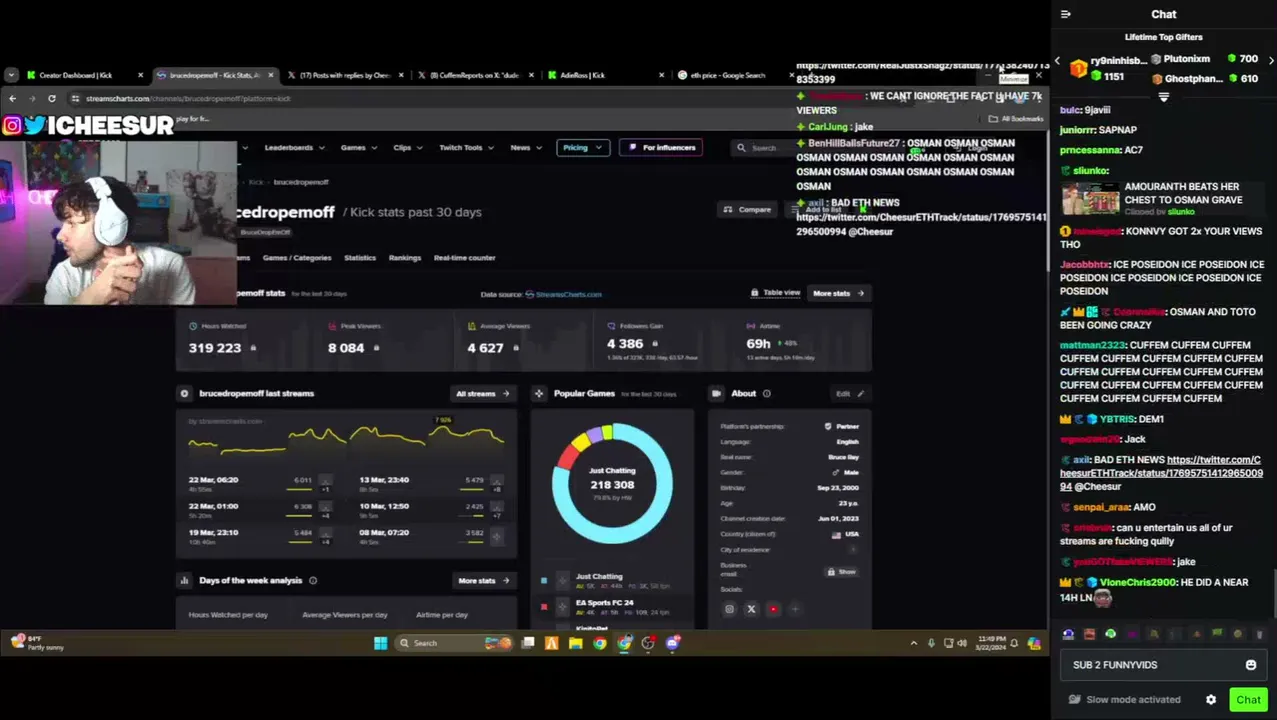Image resolution: width=1277 pixels, height=720 pixels.
Task: Show hidden system tray icons
Action: coord(913,643)
